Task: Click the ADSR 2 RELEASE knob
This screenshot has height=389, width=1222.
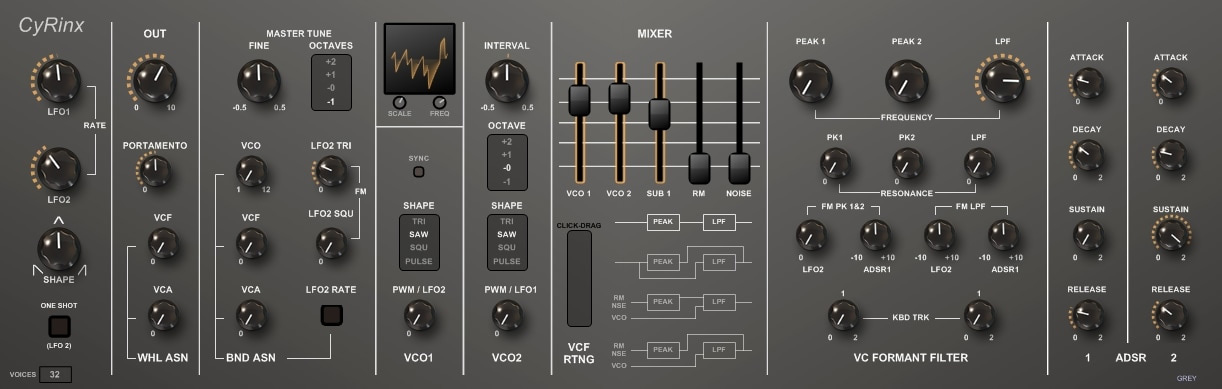Action: (x=1170, y=316)
